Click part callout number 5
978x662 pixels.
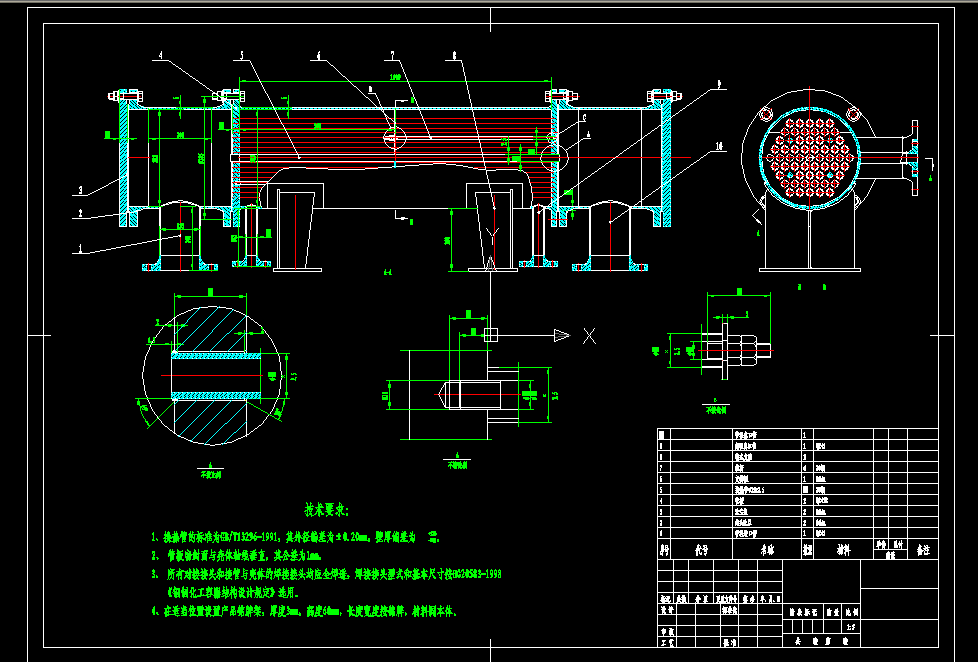240,56
